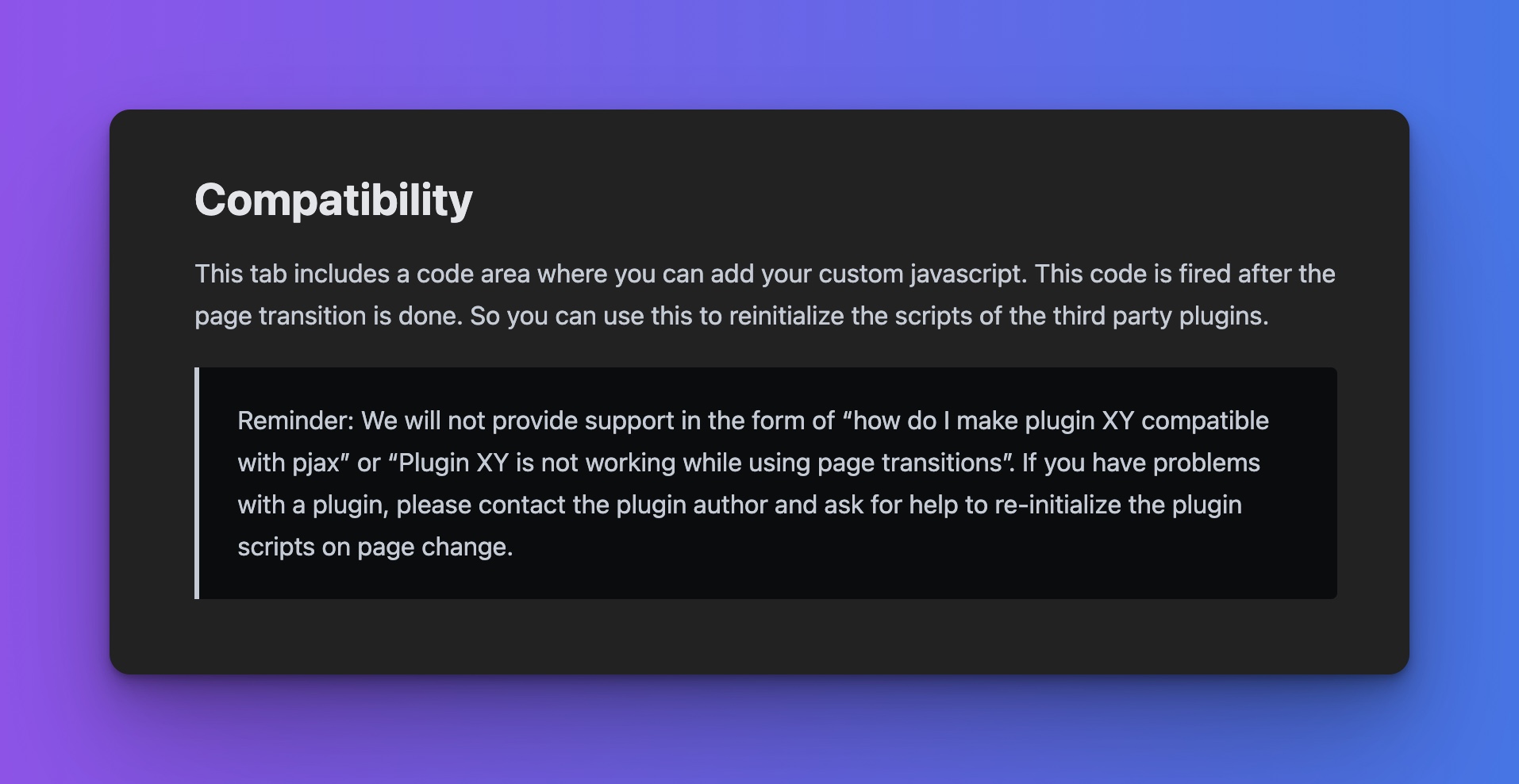The width and height of the screenshot is (1519, 784).
Task: Click the "Reminder:" label in the note
Action: 295,421
